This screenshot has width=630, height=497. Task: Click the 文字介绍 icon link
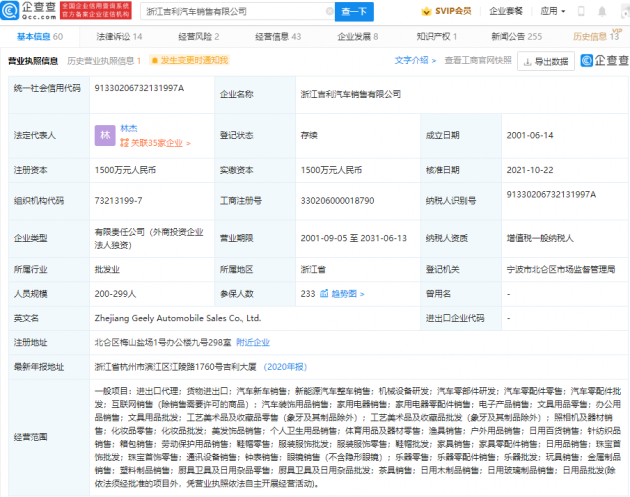411,60
